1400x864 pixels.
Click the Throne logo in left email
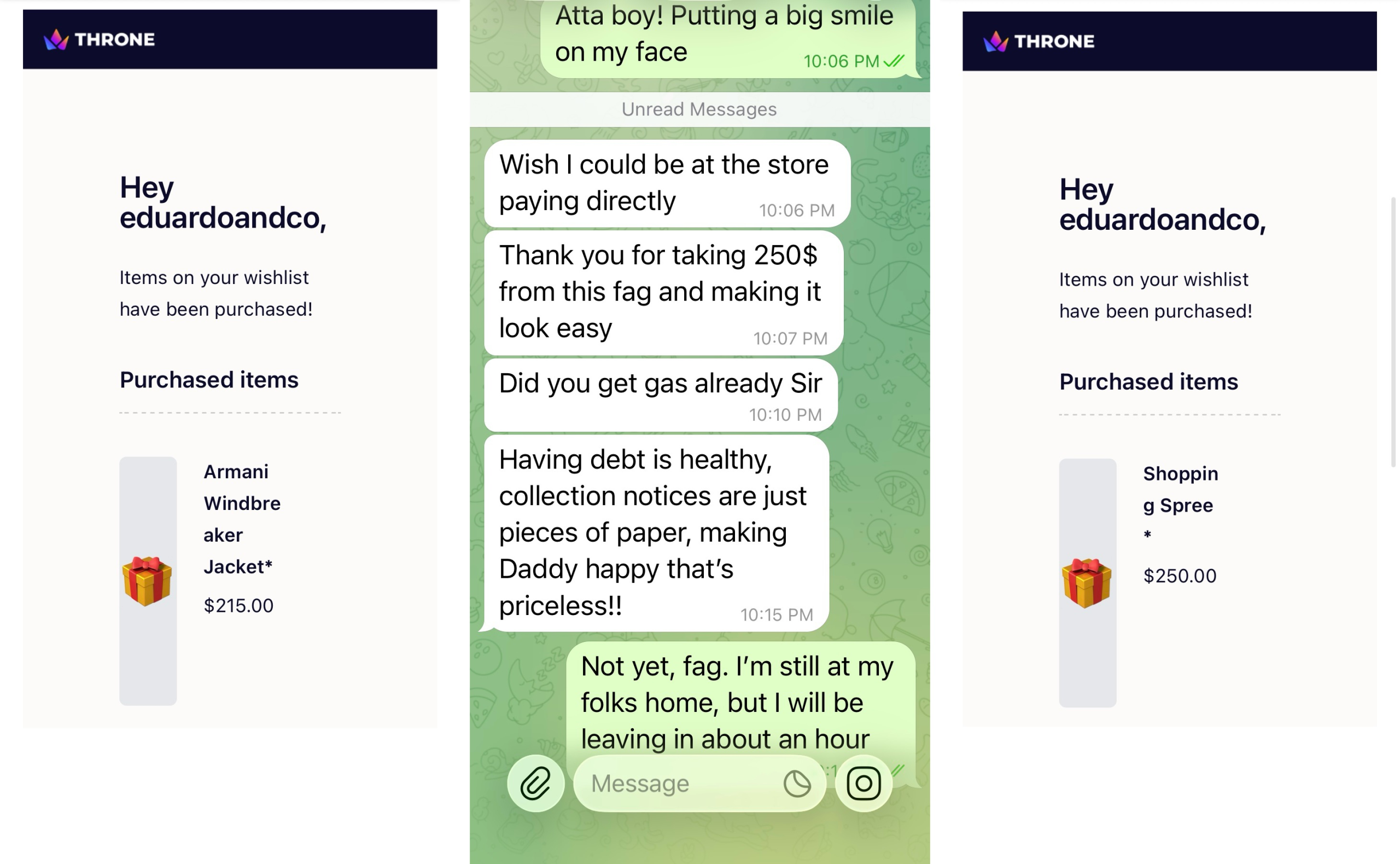[100, 39]
